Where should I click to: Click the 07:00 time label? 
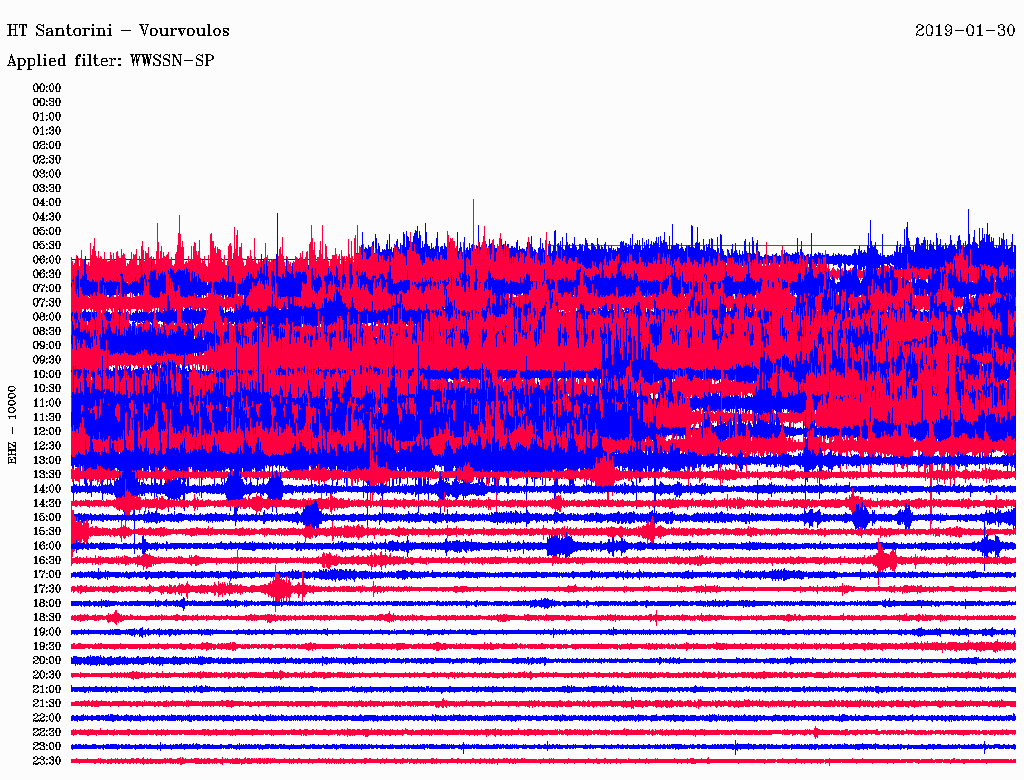click(47, 289)
